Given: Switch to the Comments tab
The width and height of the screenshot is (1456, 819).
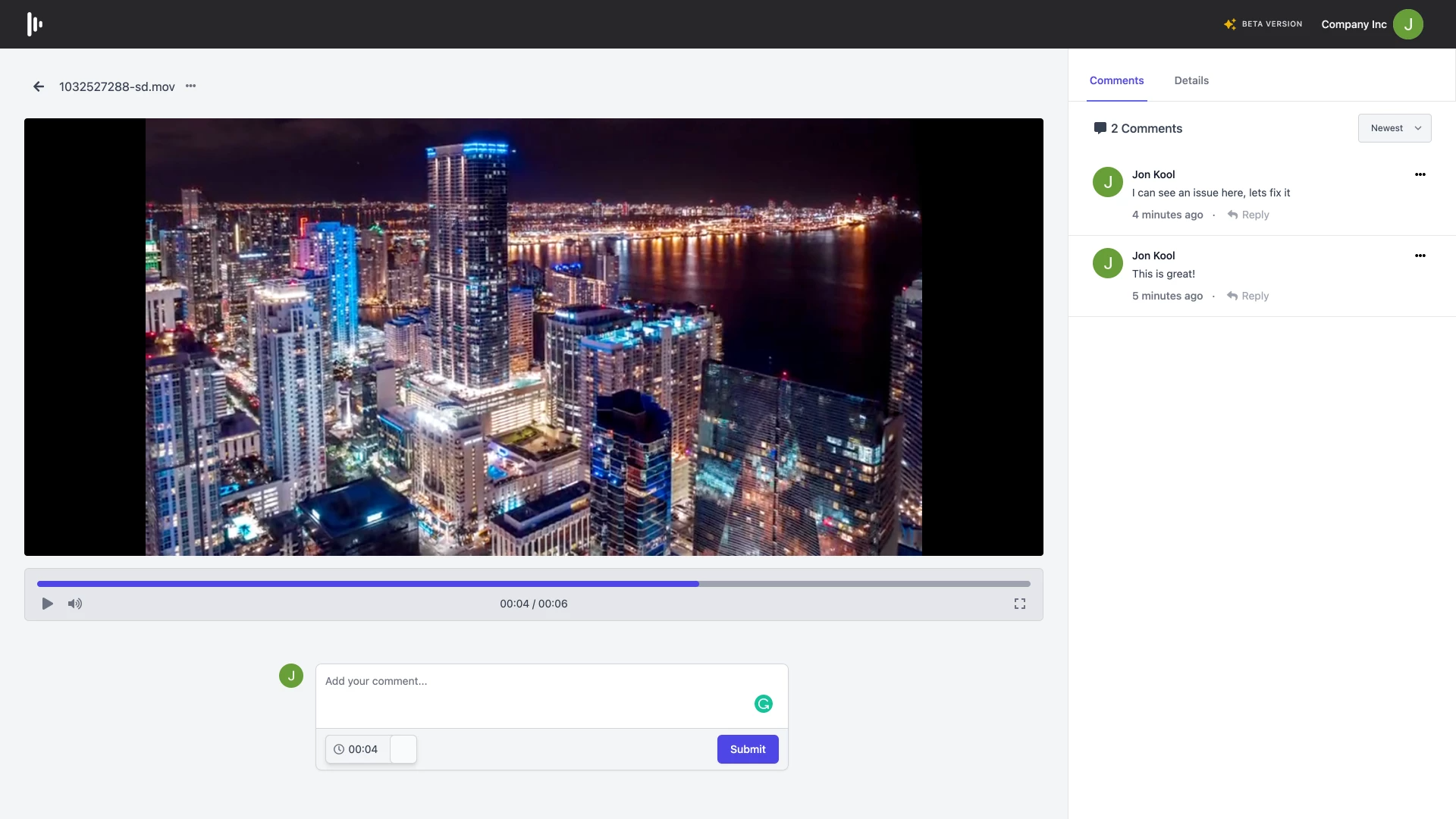Looking at the screenshot, I should 1116,80.
